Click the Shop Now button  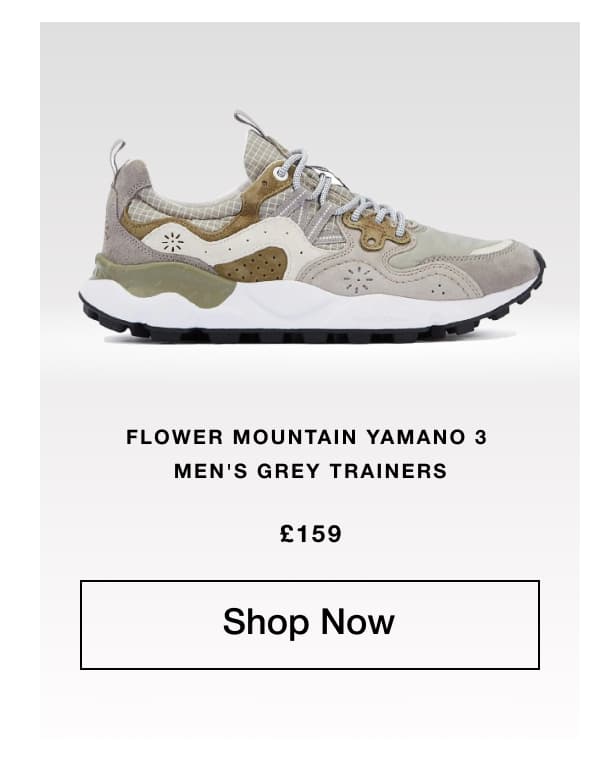310,624
